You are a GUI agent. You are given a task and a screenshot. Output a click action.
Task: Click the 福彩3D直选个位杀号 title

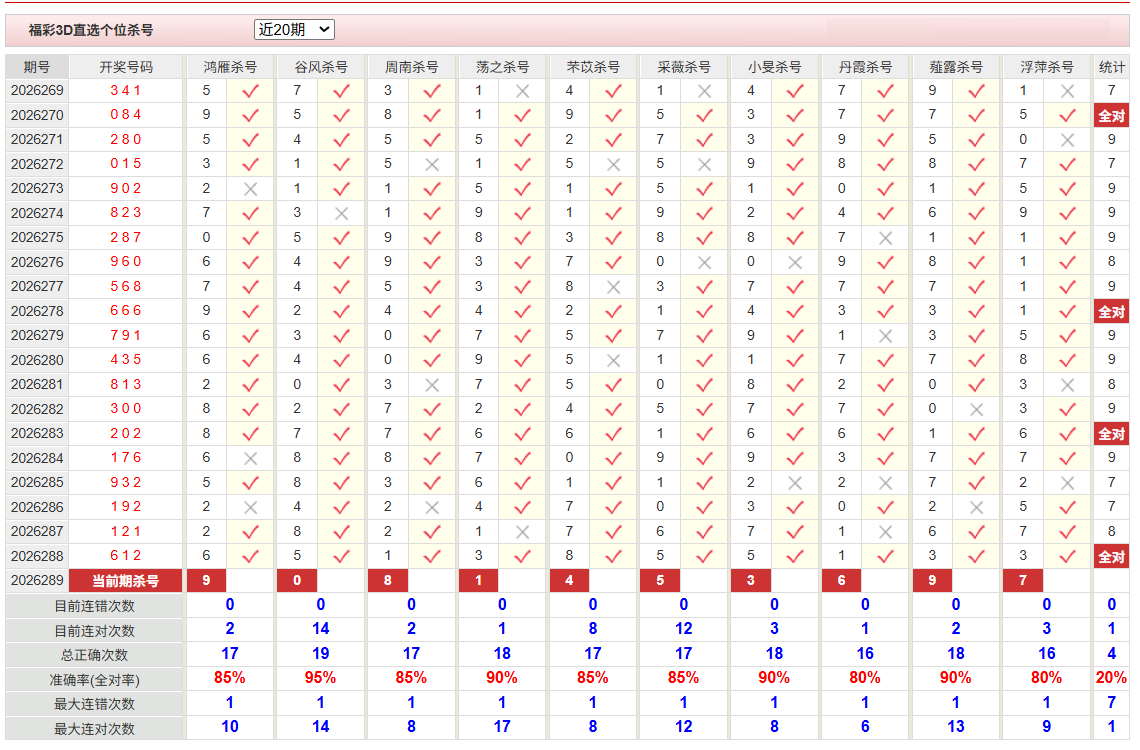point(91,30)
